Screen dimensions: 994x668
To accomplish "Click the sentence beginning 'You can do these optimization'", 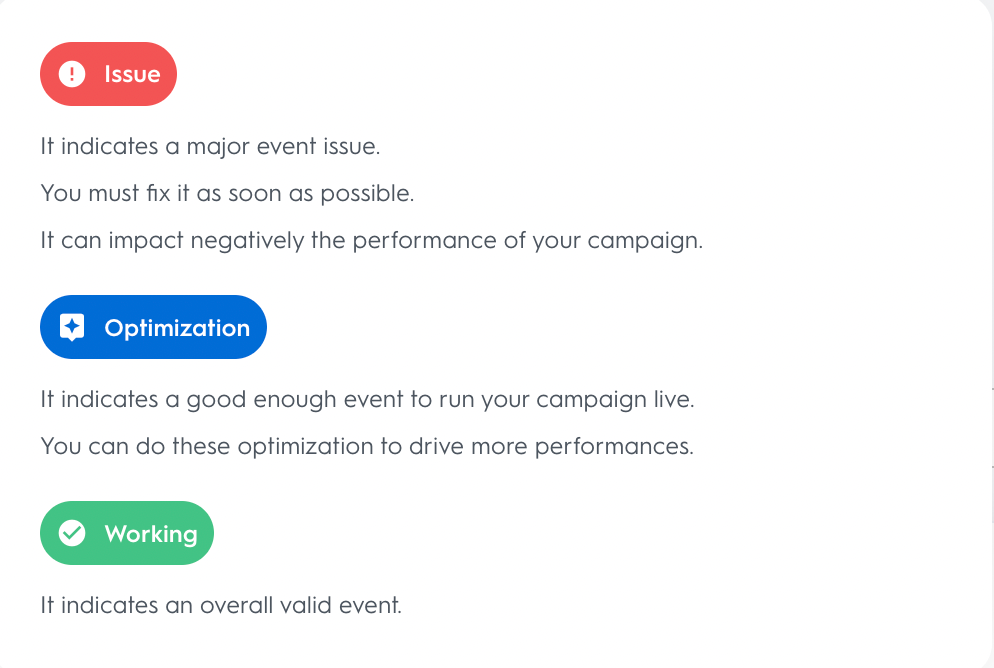I will coord(367,446).
